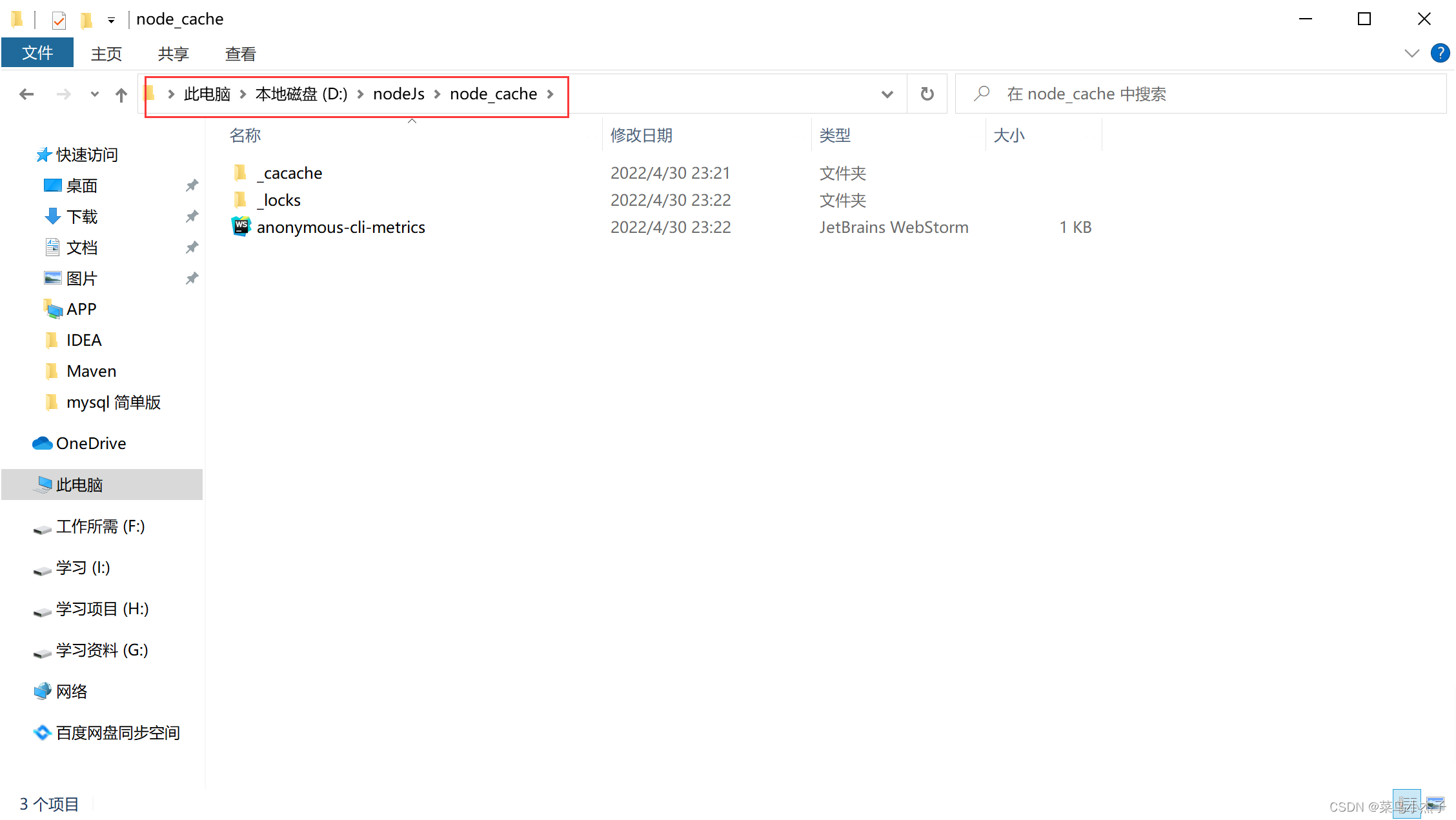Screen dimensions: 1456x820
Task: Open the 文件 menu
Action: [x=37, y=53]
